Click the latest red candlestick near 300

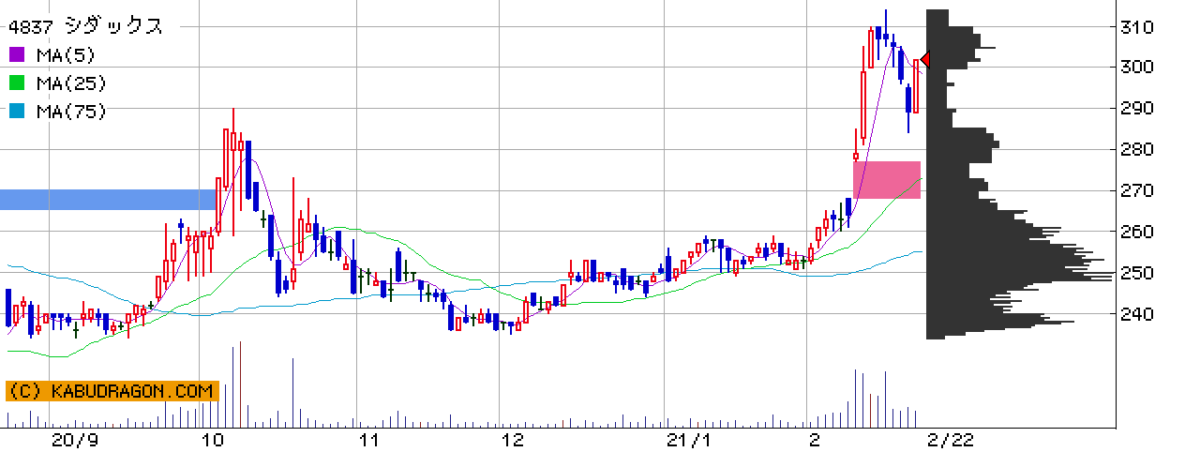(916, 86)
